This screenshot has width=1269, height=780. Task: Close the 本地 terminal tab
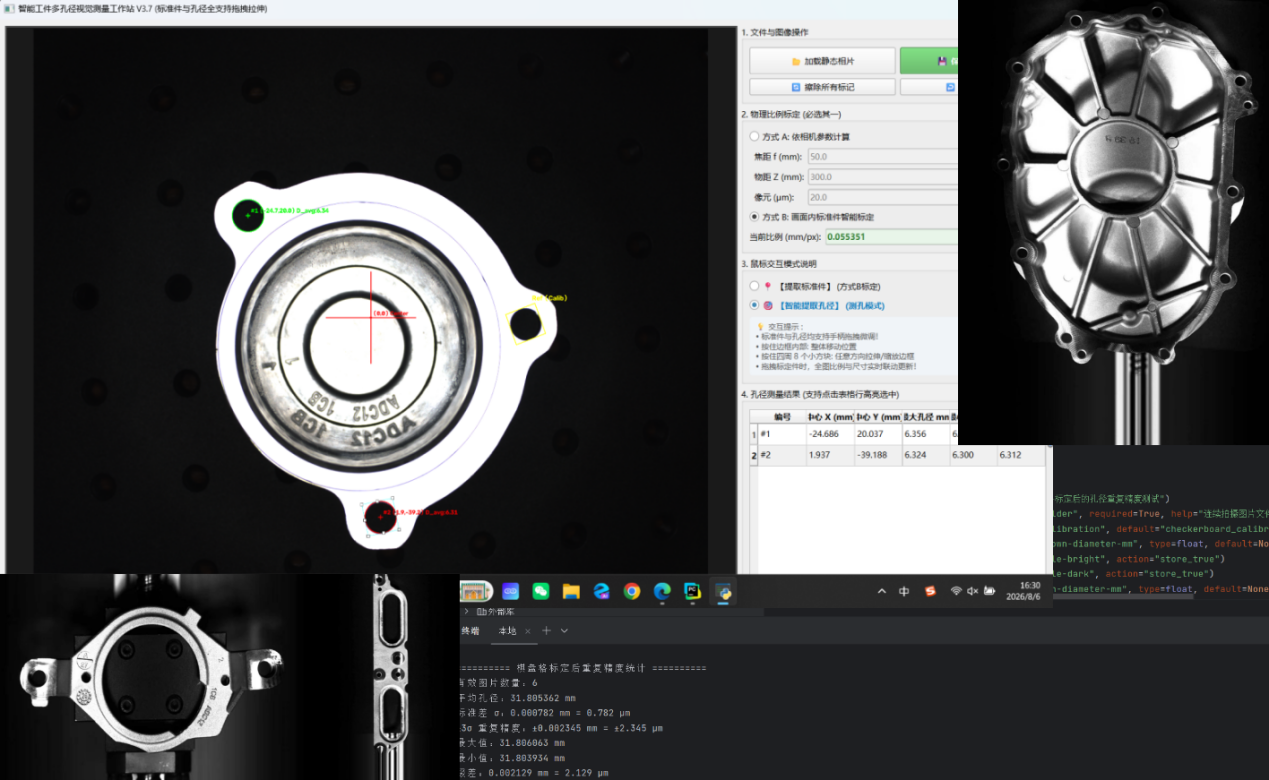[x=528, y=632]
